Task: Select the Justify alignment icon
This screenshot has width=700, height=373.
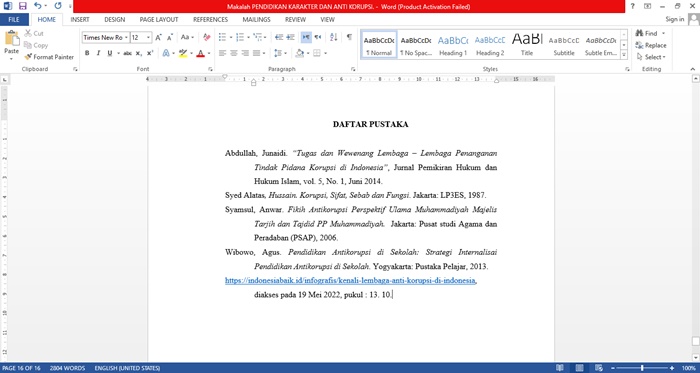Action: [x=256, y=53]
